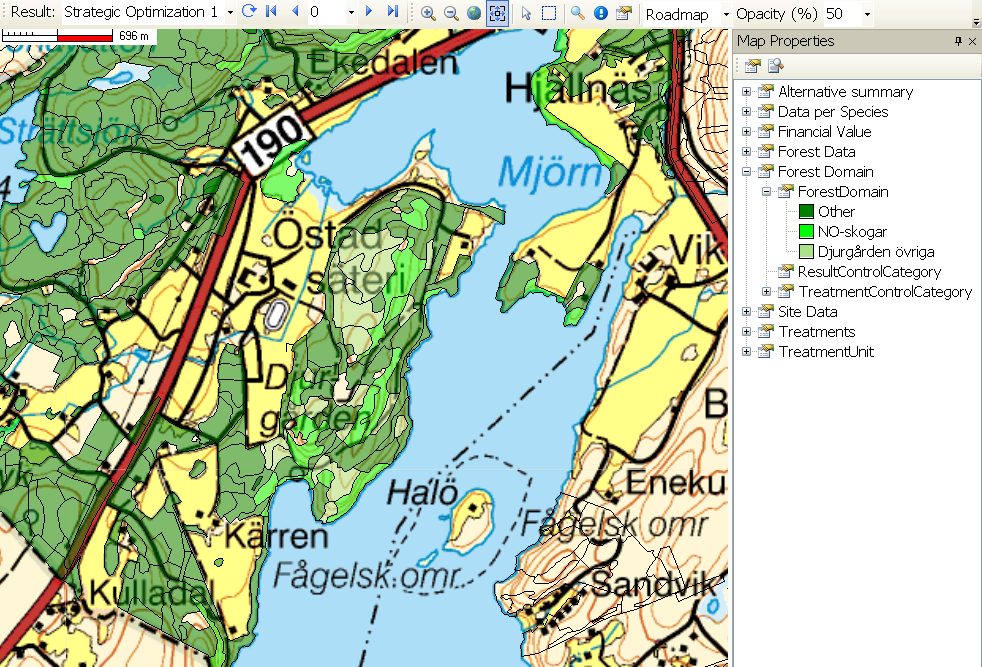This screenshot has height=667, width=982.
Task: Click second icon in Map Properties toolbar
Action: pyautogui.click(x=775, y=66)
